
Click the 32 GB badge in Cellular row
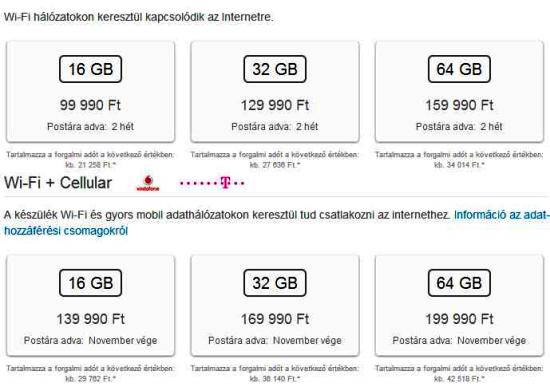(275, 283)
